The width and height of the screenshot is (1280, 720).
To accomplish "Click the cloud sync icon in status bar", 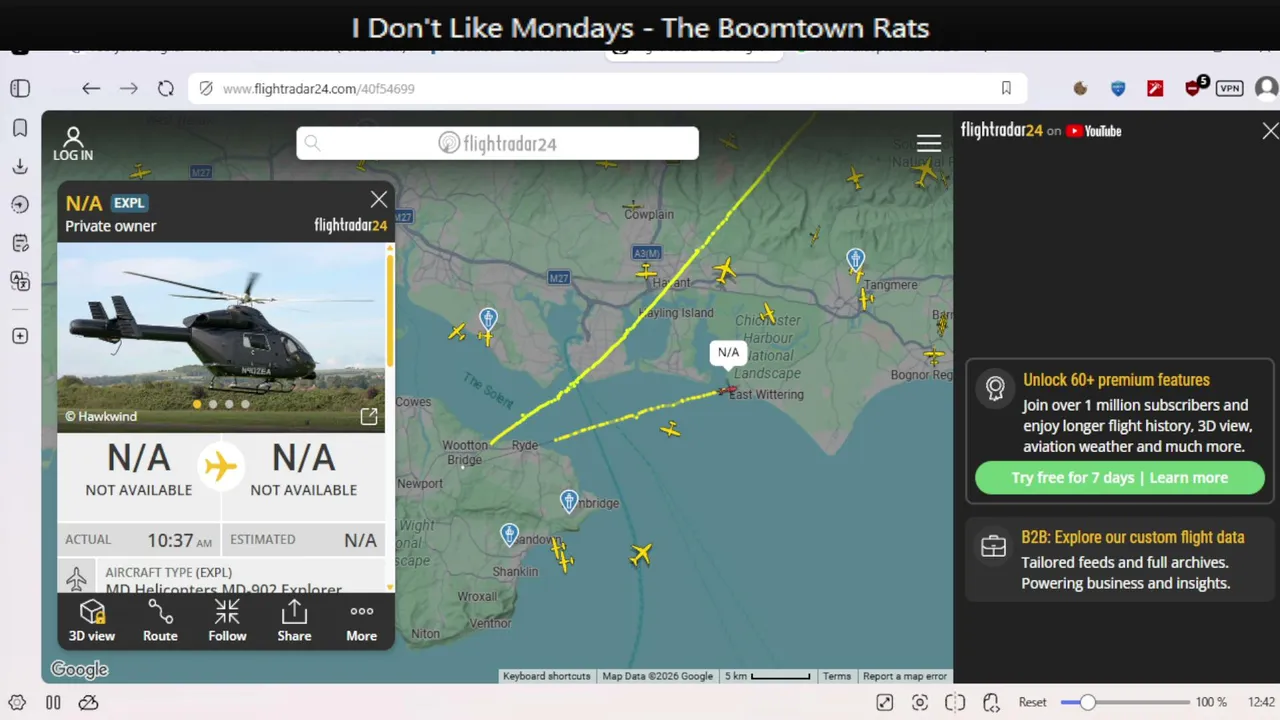I will tap(89, 702).
